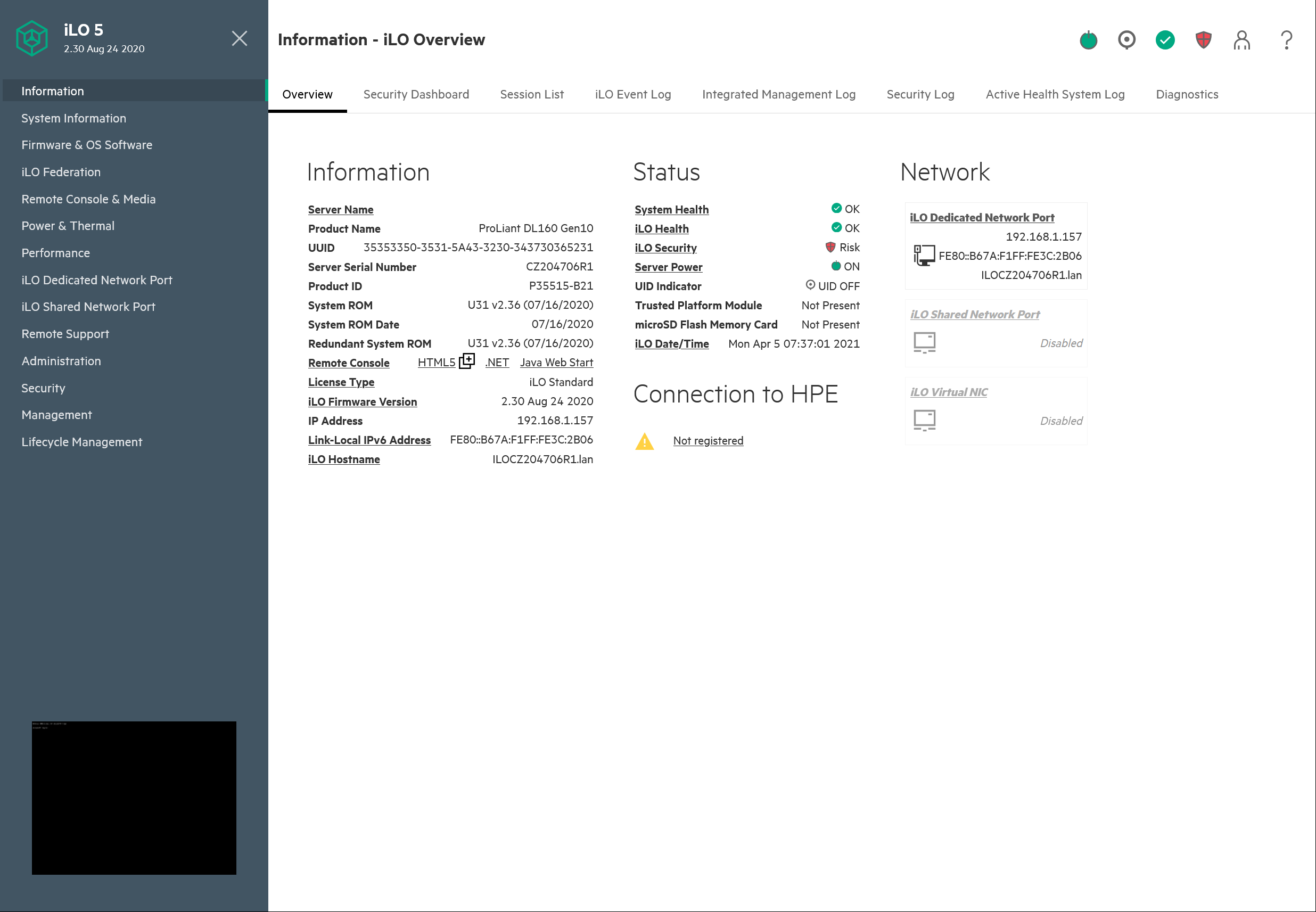This screenshot has width=1316, height=912.
Task: Click the green system health checkmark icon
Action: pos(1165,40)
